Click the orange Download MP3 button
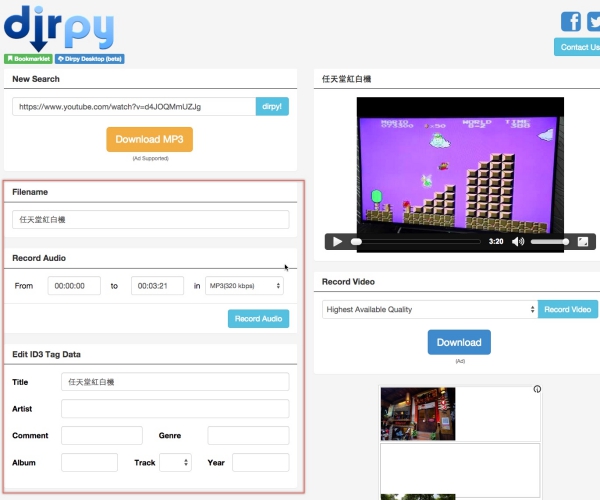600x500 pixels. [150, 139]
